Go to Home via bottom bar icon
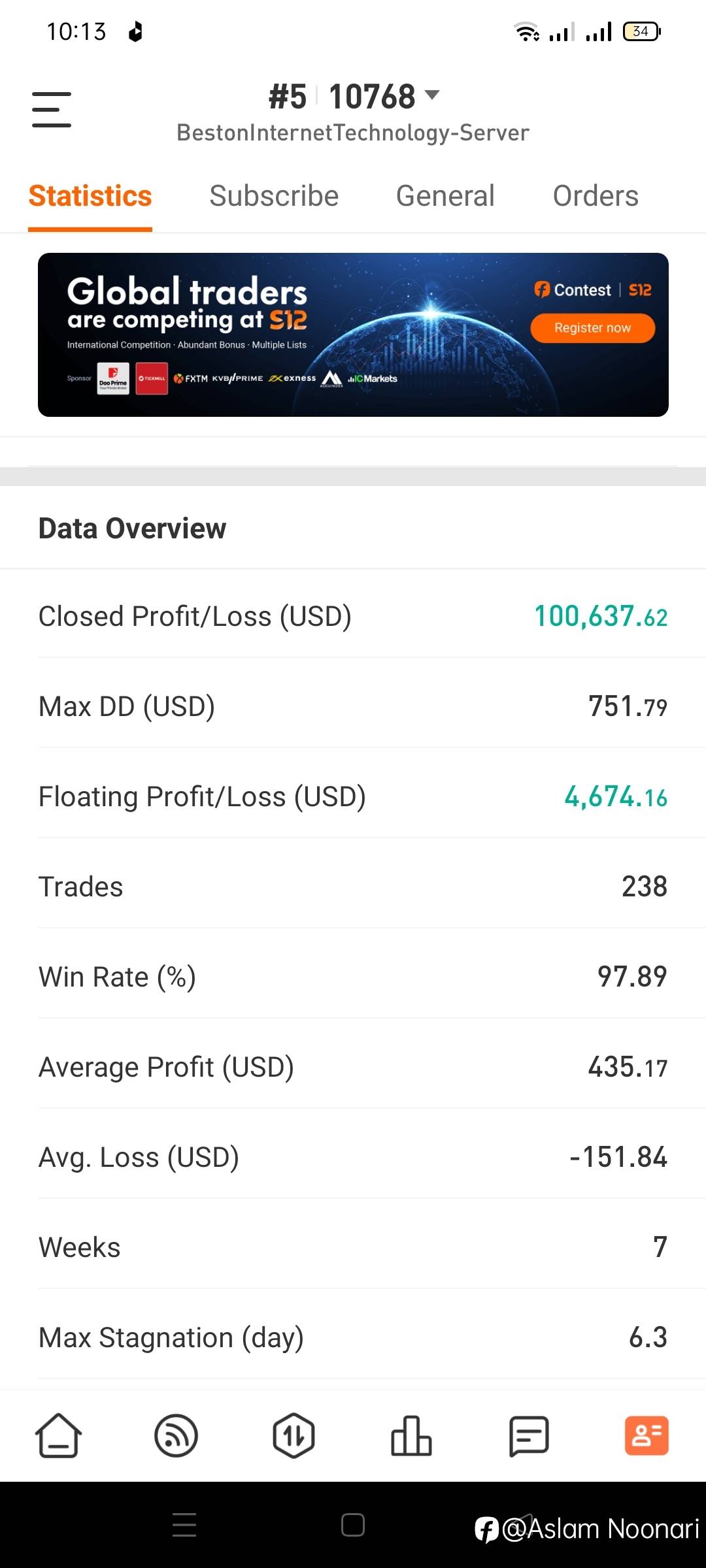Screen dimensions: 706x1568 pos(58,1435)
